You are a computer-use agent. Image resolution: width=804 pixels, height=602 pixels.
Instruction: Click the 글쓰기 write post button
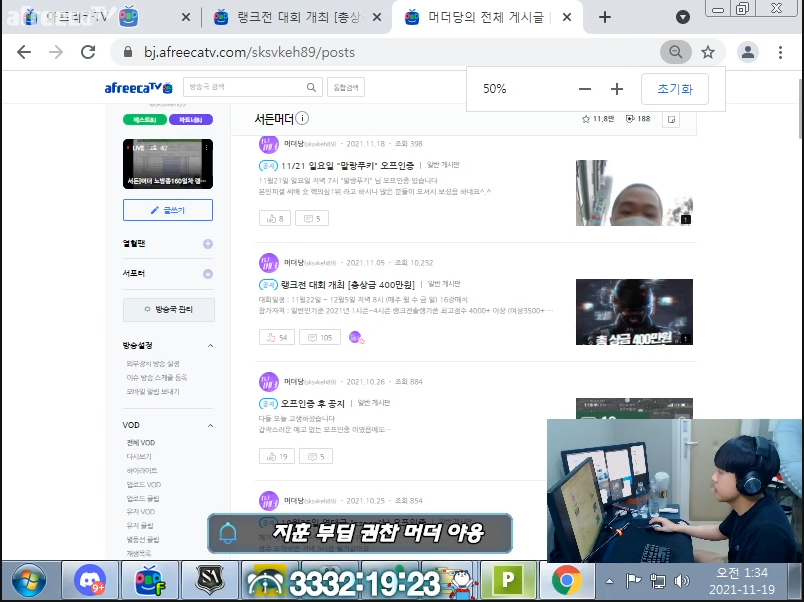[x=168, y=210]
